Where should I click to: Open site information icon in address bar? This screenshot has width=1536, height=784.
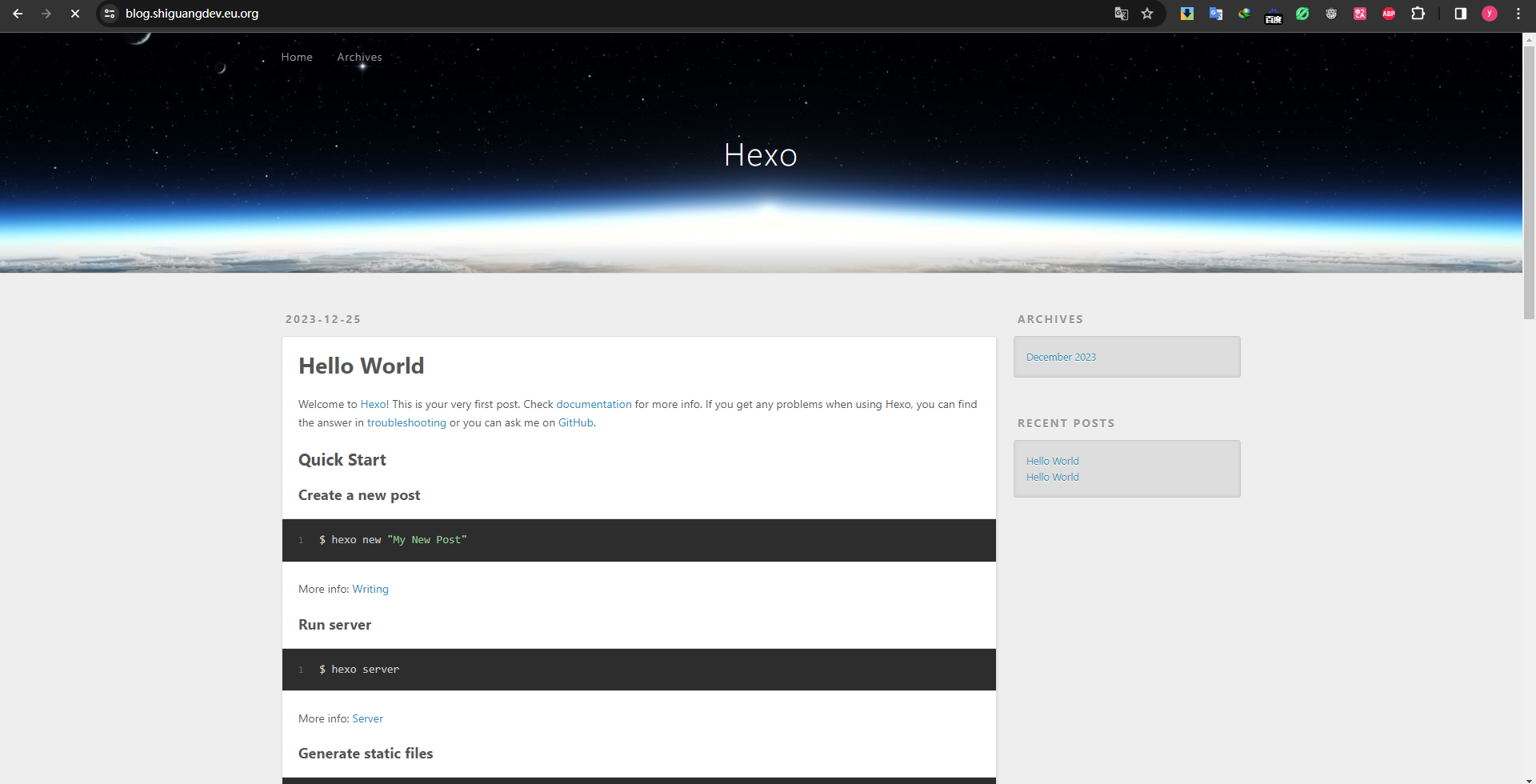(x=110, y=14)
